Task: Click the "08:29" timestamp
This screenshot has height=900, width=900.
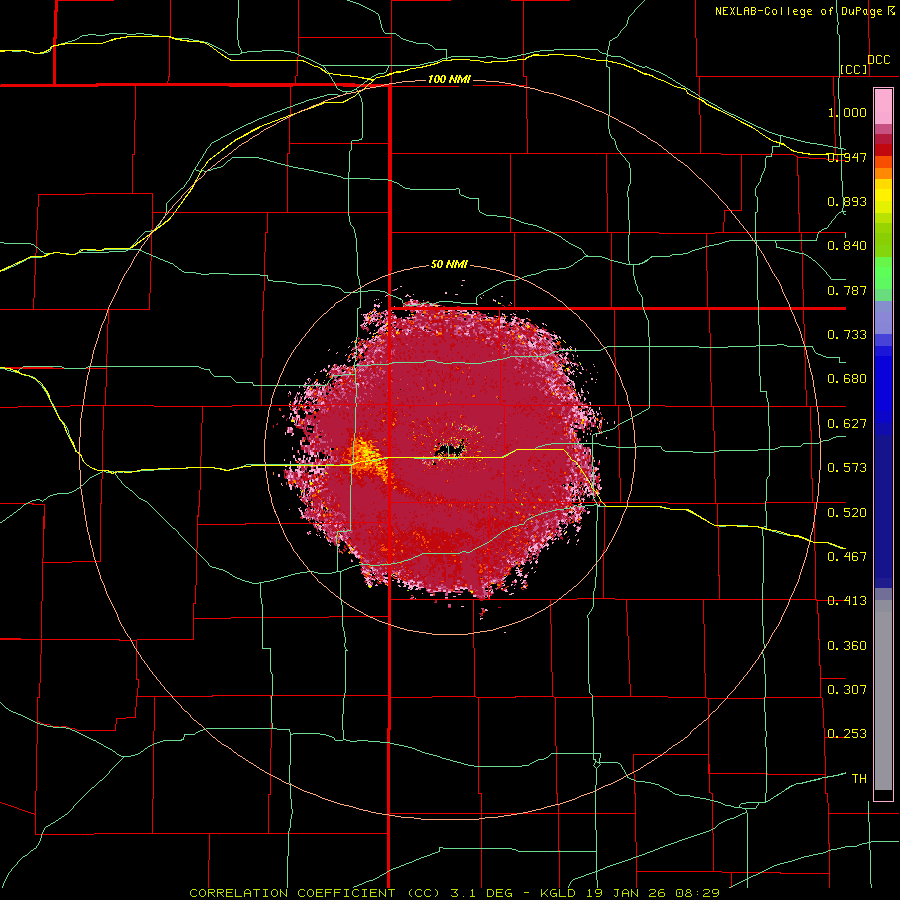Action: point(698,893)
